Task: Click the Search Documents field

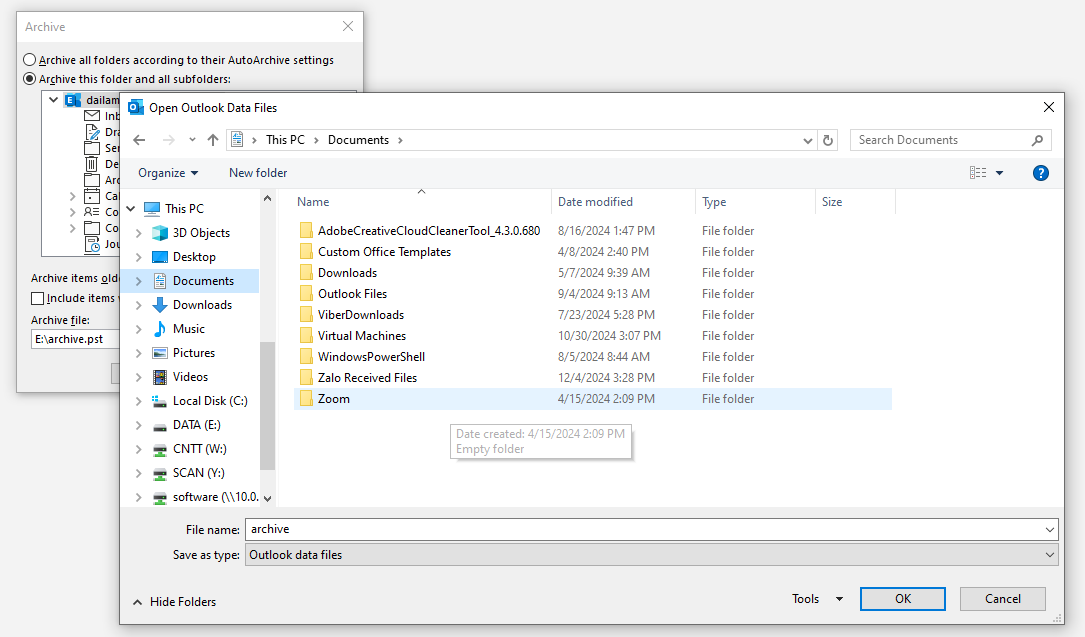Action: click(940, 140)
